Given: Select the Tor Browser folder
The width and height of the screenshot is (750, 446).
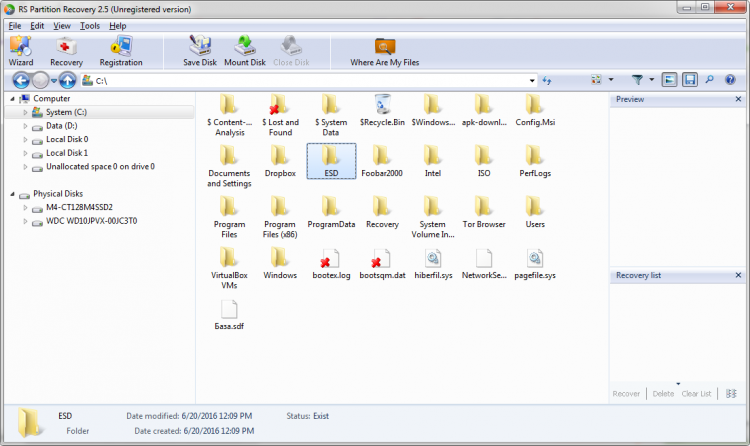Looking at the screenshot, I should click(484, 212).
